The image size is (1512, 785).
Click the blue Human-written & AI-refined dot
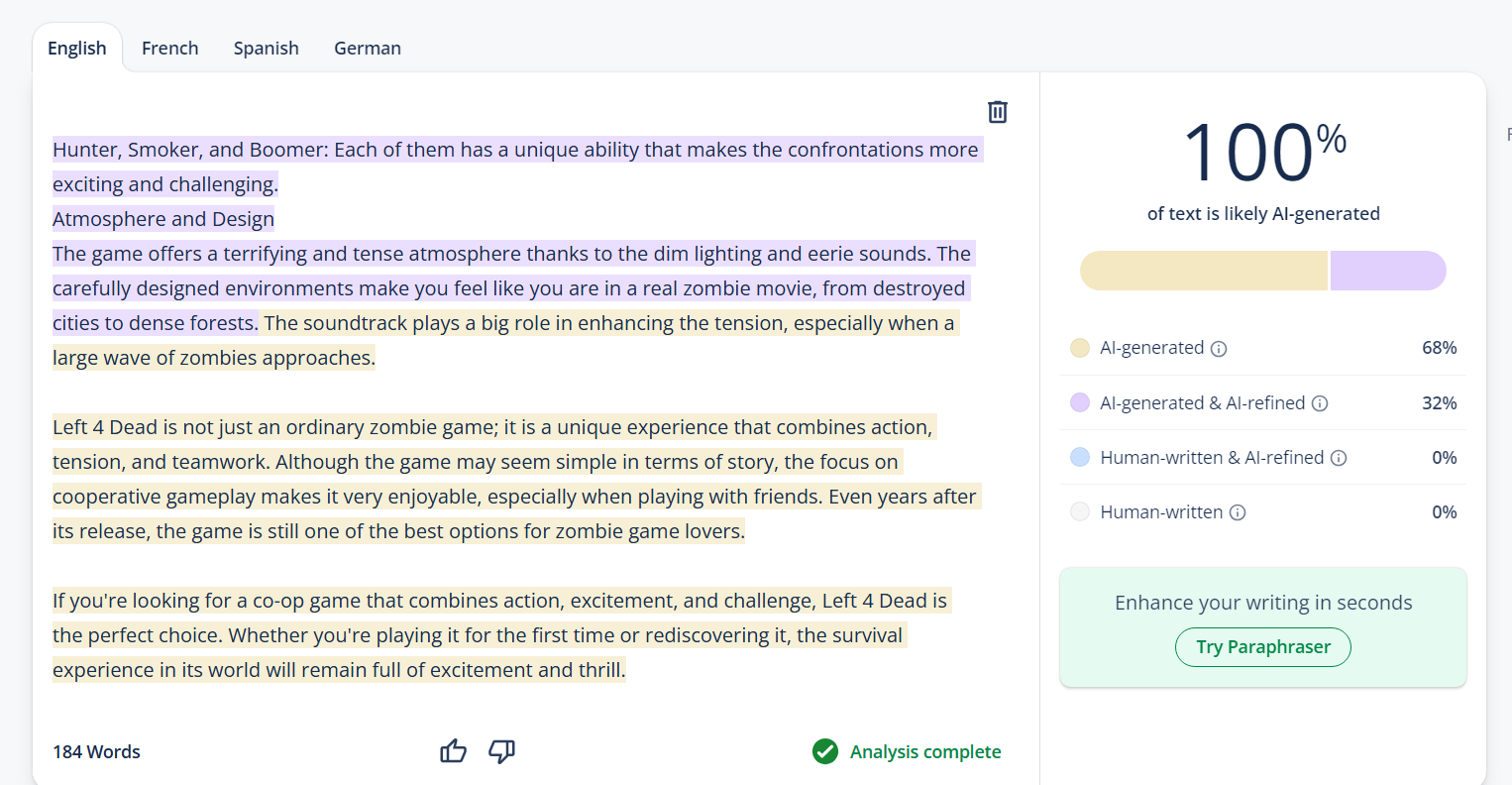click(1080, 457)
